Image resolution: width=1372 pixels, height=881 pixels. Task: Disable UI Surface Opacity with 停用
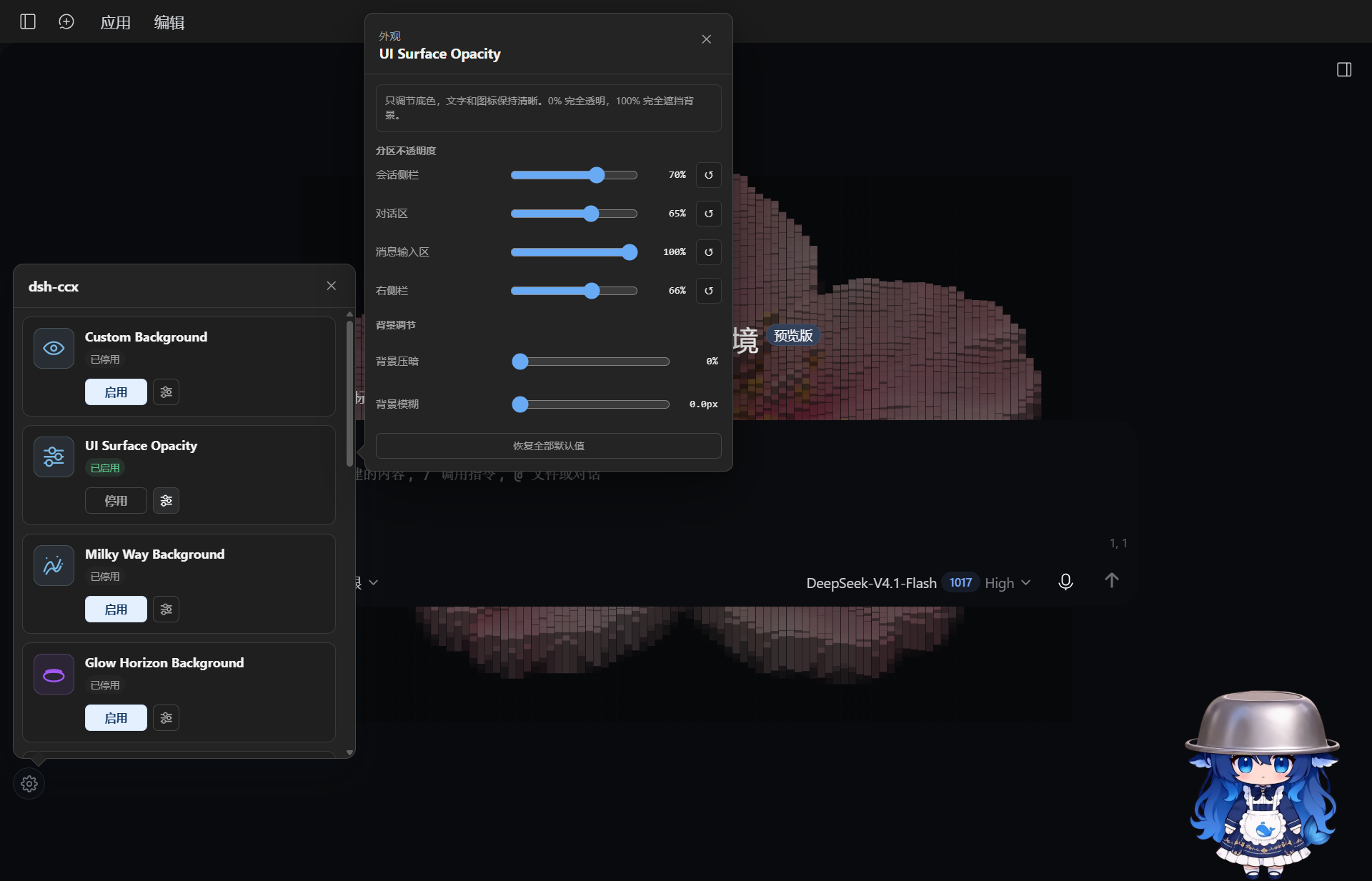(x=116, y=501)
